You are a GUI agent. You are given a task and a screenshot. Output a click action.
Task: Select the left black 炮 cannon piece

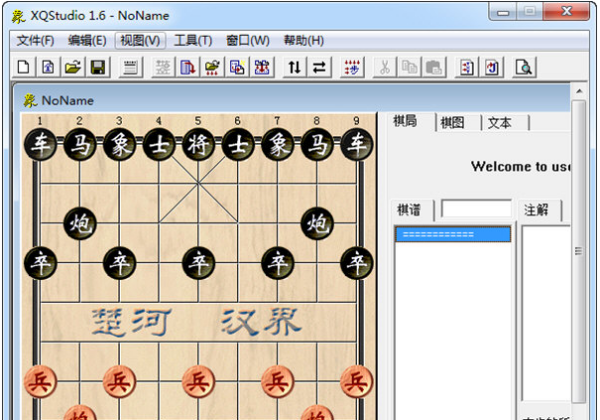(79, 224)
